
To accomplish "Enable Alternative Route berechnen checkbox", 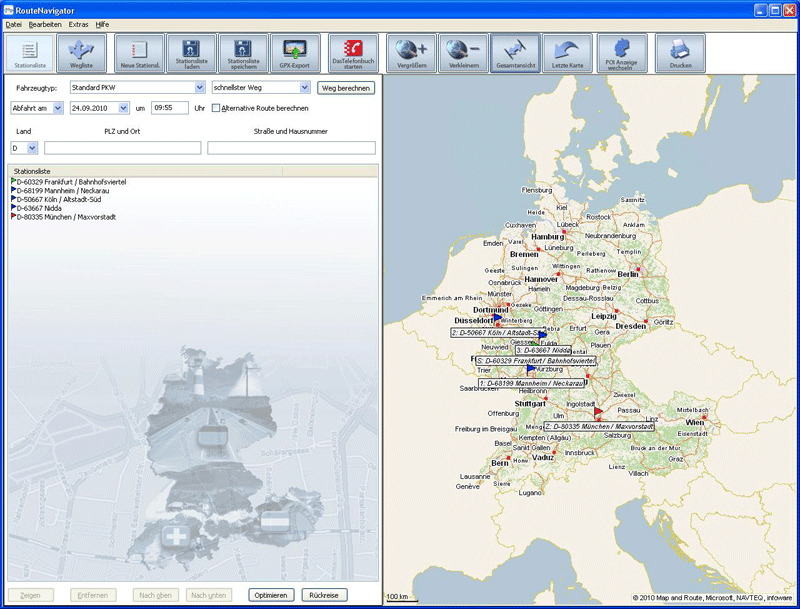I will [216, 108].
